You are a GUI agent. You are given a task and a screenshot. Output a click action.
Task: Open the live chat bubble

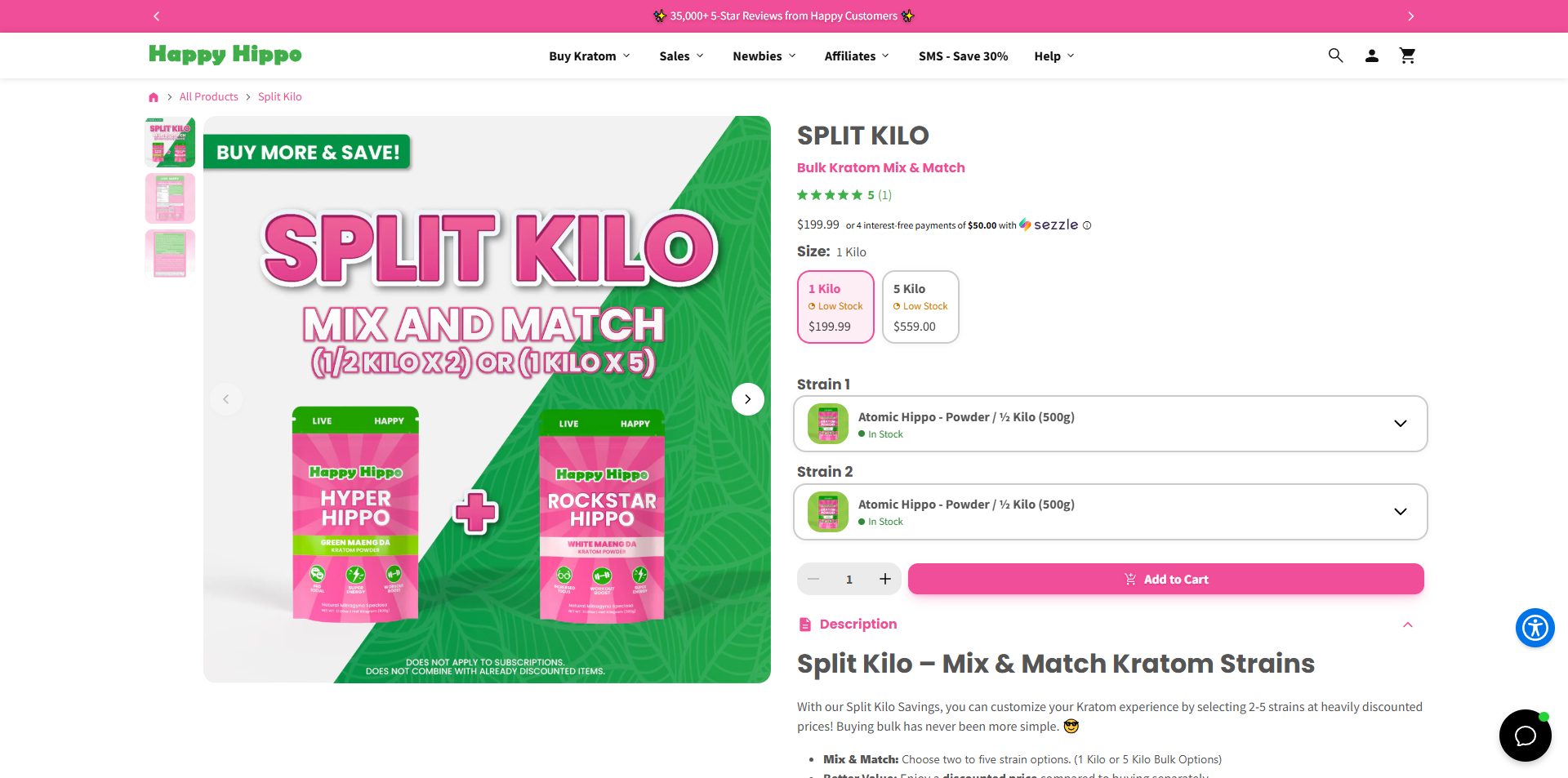click(1525, 736)
